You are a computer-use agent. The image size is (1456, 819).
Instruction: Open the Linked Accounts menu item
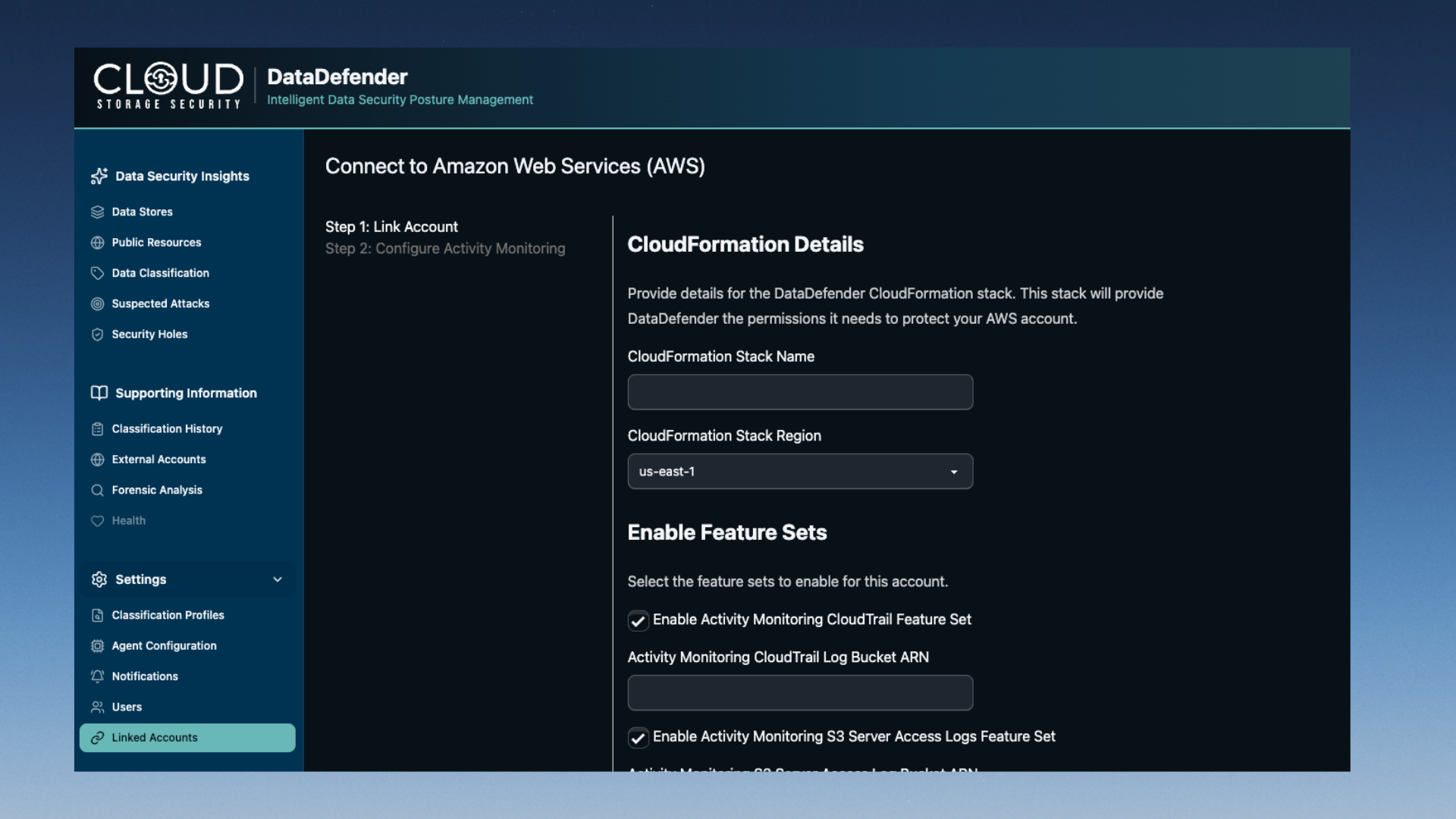pos(155,738)
